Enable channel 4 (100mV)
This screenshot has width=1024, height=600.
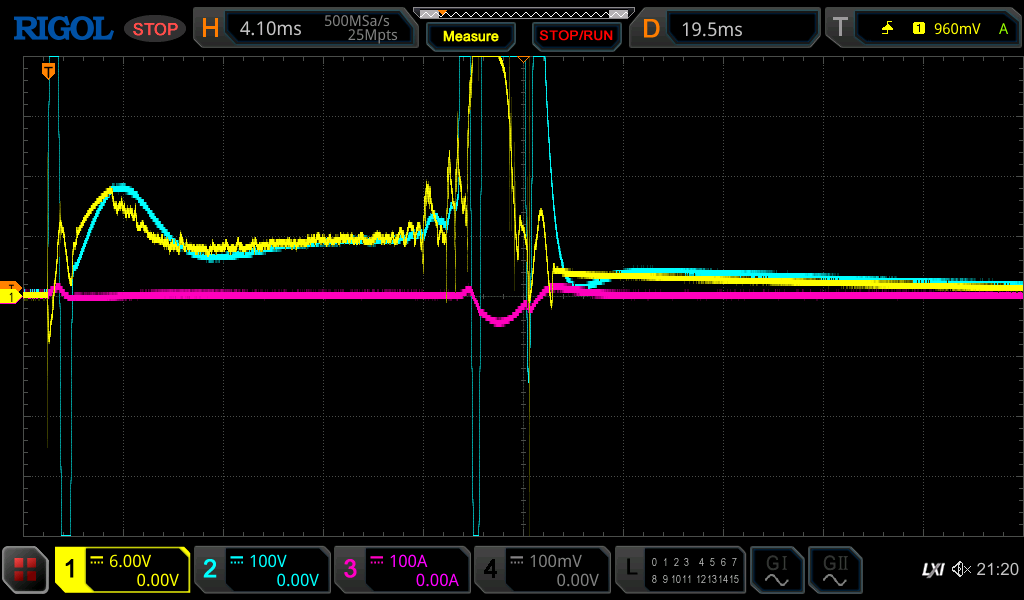pos(541,570)
